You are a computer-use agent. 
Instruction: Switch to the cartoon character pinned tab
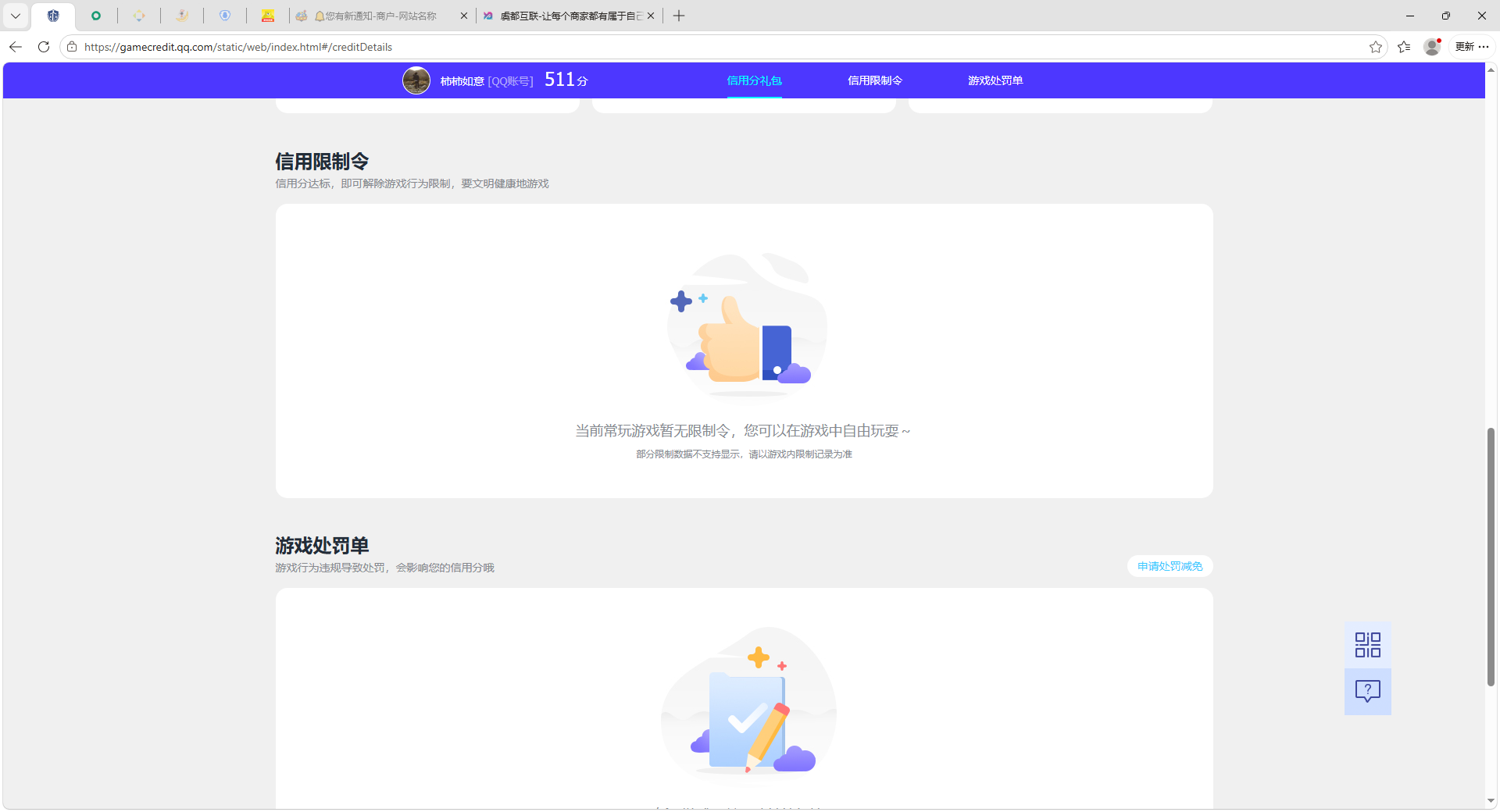tap(182, 16)
